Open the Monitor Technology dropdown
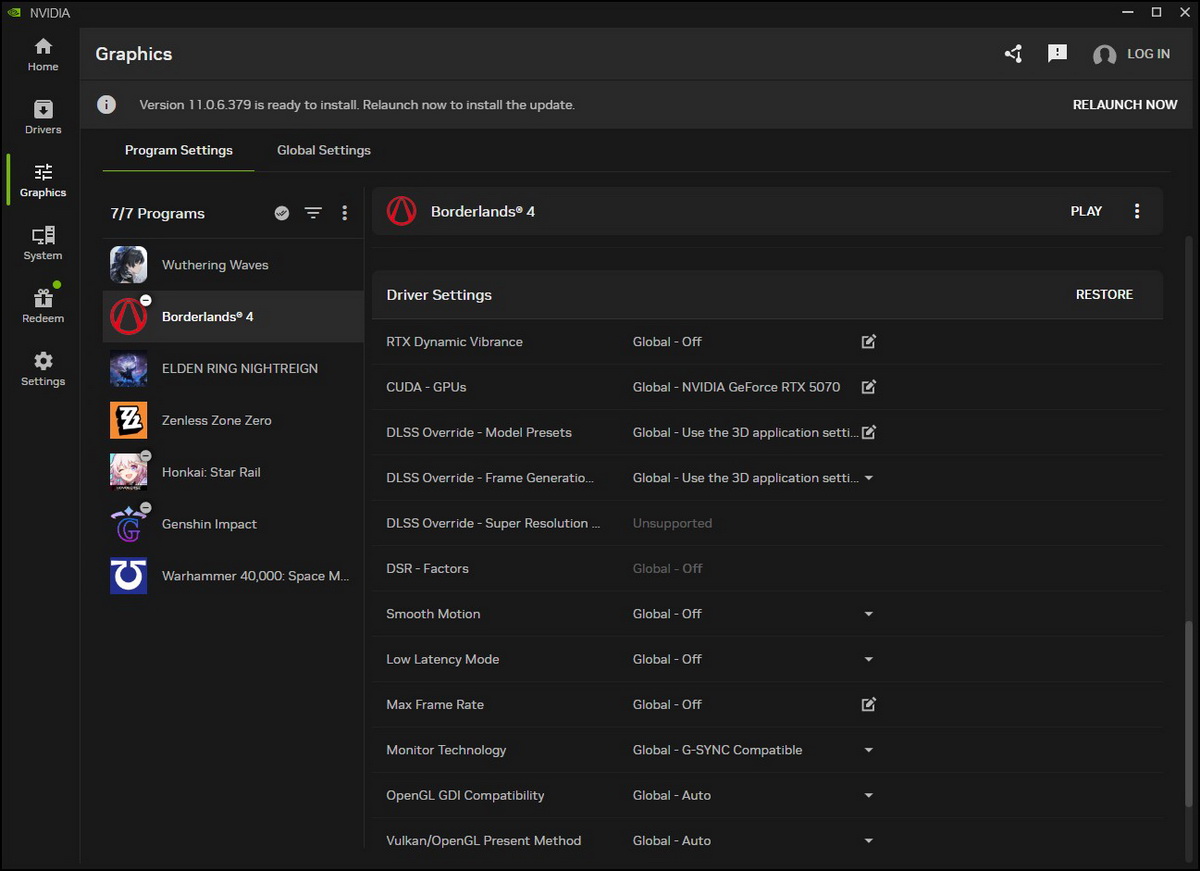Viewport: 1200px width, 871px height. tap(868, 750)
